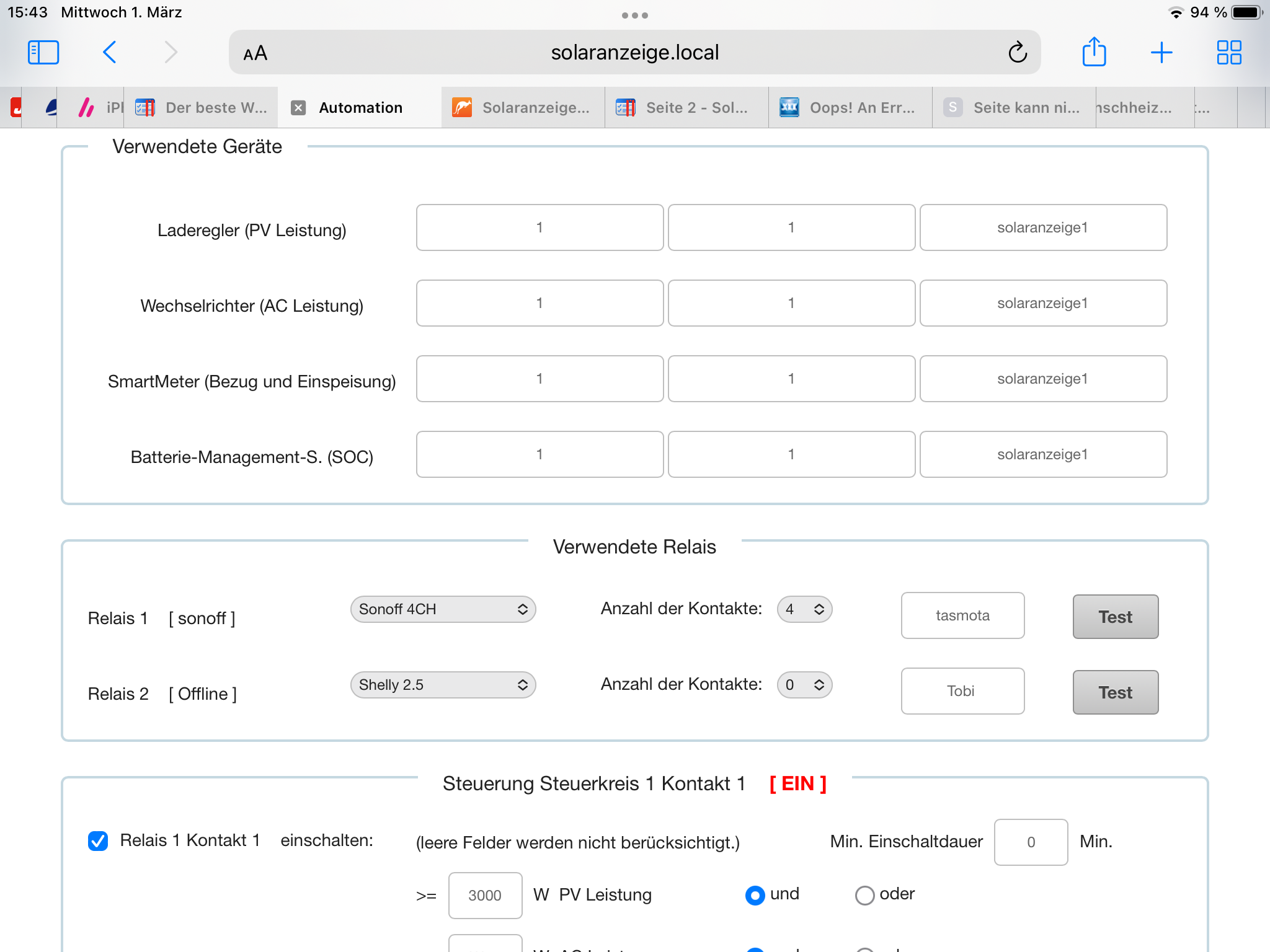
Task: Switch to the 'Seite 2 - Sol...' tab
Action: pyautogui.click(x=686, y=108)
